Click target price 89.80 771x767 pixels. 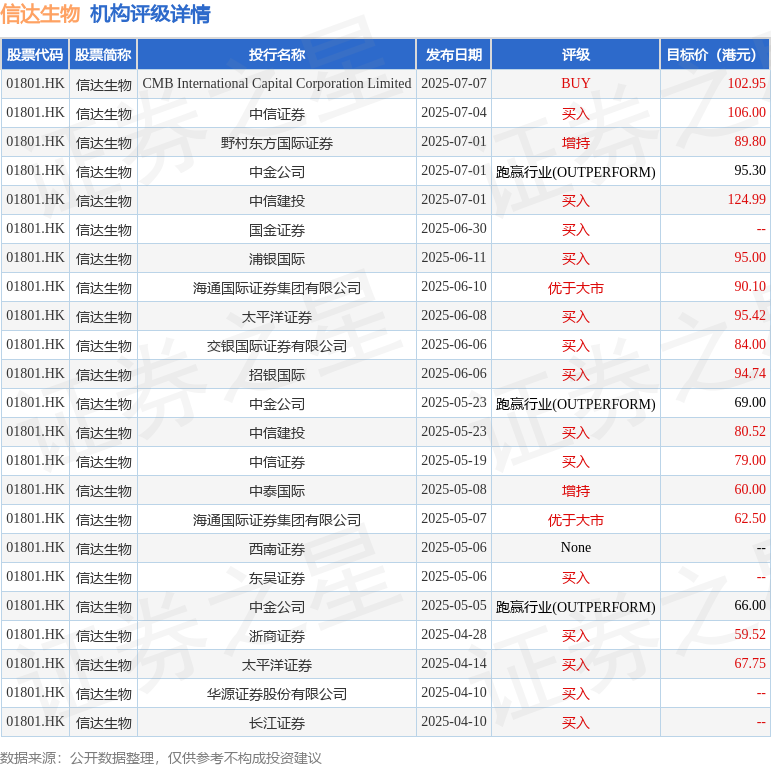[x=750, y=142]
